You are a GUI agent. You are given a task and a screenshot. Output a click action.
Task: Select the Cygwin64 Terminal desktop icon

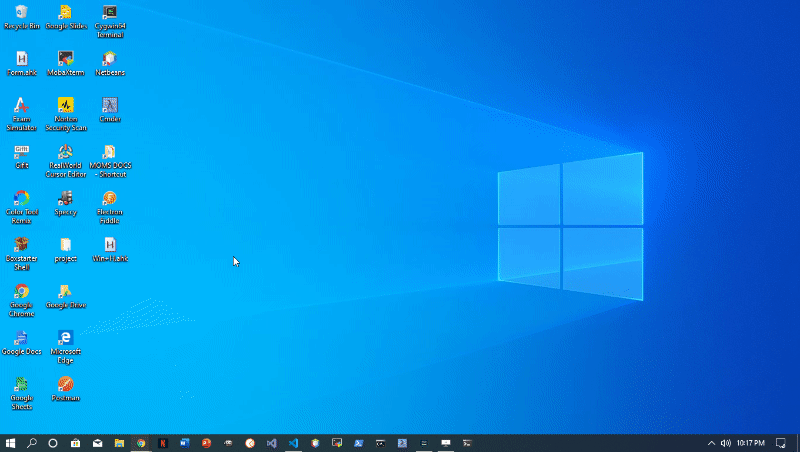(110, 21)
